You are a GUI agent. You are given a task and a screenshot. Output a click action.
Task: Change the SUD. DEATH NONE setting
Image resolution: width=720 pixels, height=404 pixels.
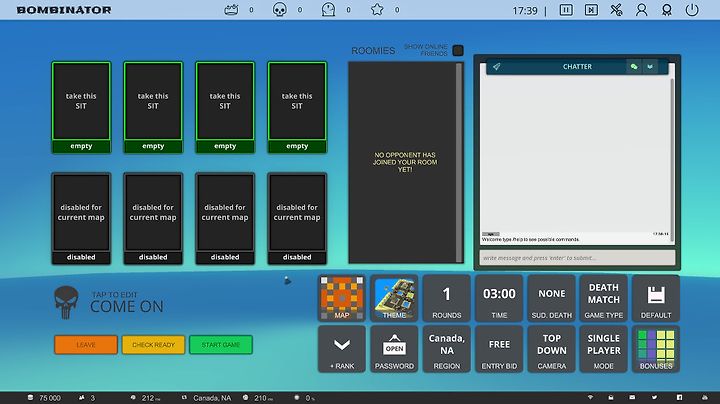tap(551, 298)
